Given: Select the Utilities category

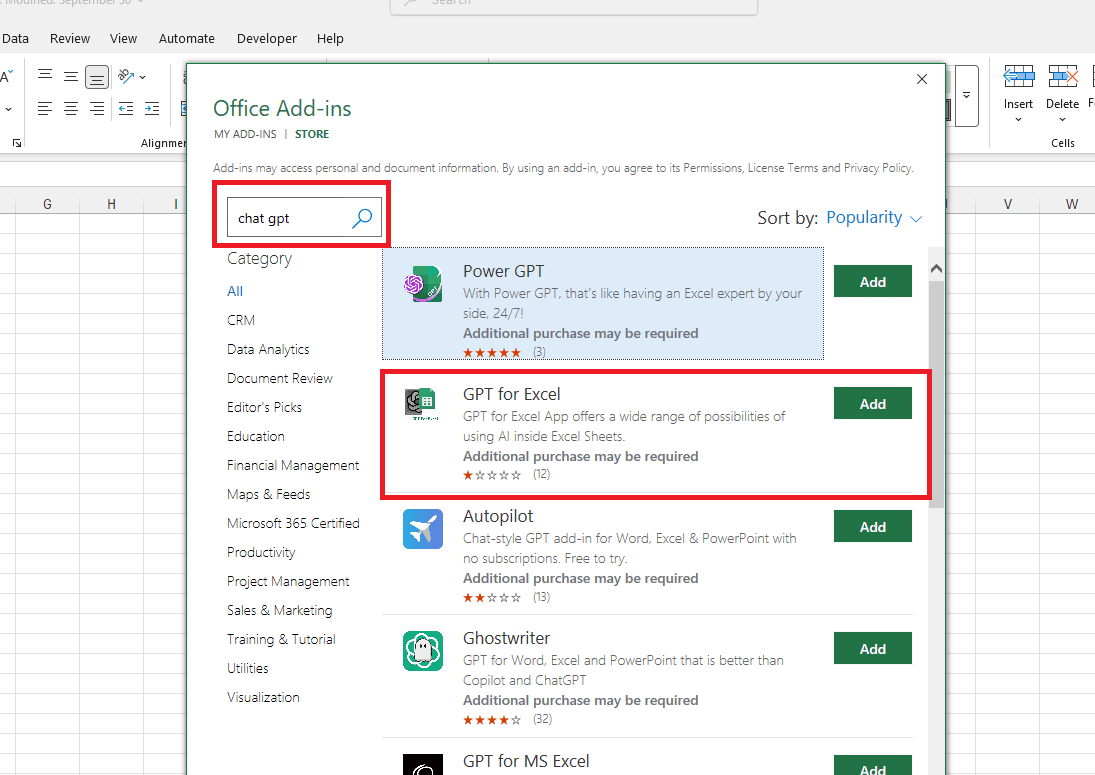Looking at the screenshot, I should click(x=247, y=668).
